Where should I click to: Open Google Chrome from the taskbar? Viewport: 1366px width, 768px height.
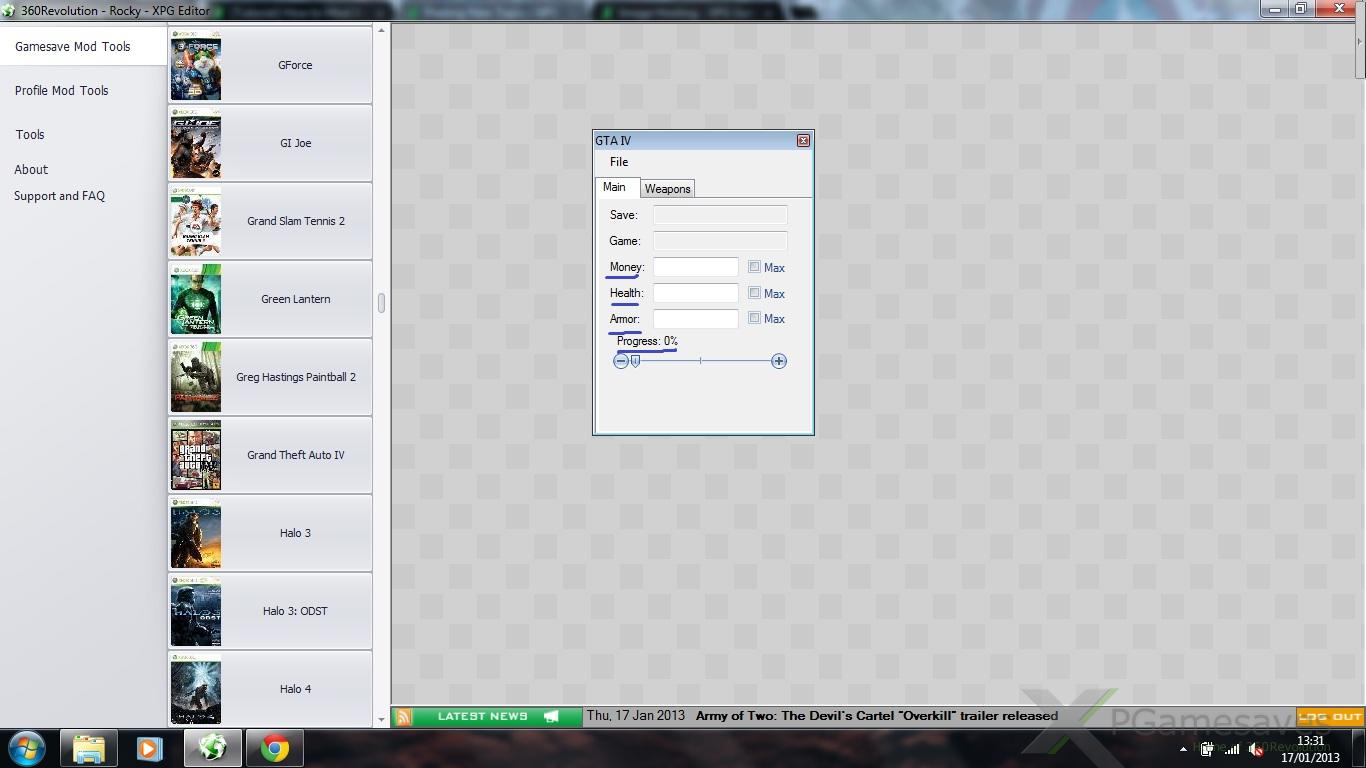tap(275, 748)
